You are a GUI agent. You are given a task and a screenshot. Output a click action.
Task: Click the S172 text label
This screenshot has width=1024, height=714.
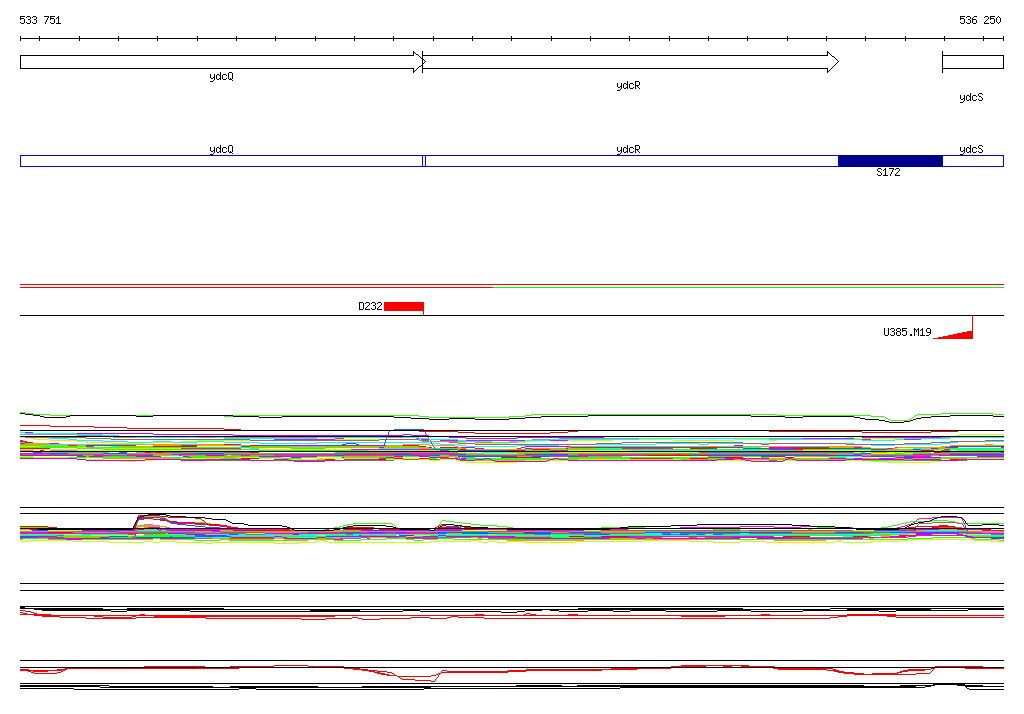[888, 172]
